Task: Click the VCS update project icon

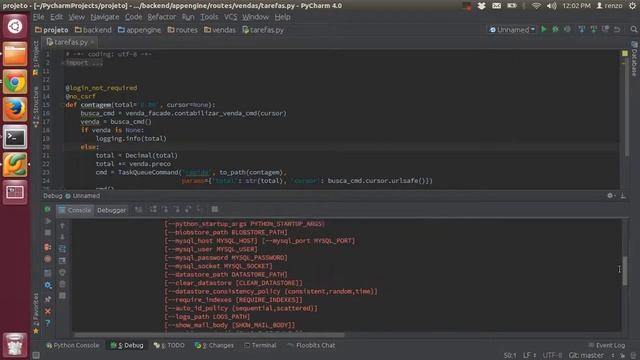Action: click(582, 29)
